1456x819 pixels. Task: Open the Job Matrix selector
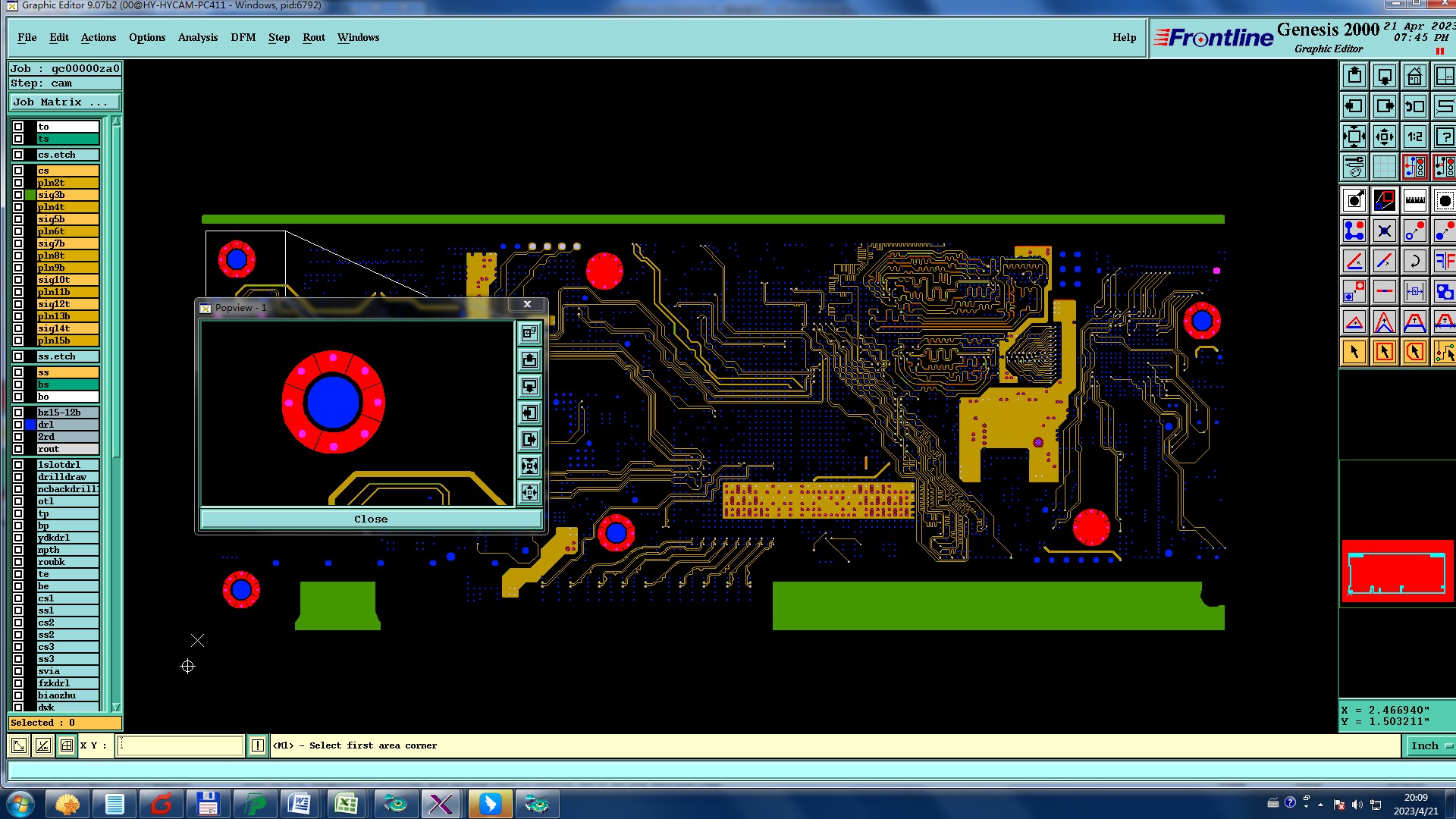pyautogui.click(x=64, y=102)
